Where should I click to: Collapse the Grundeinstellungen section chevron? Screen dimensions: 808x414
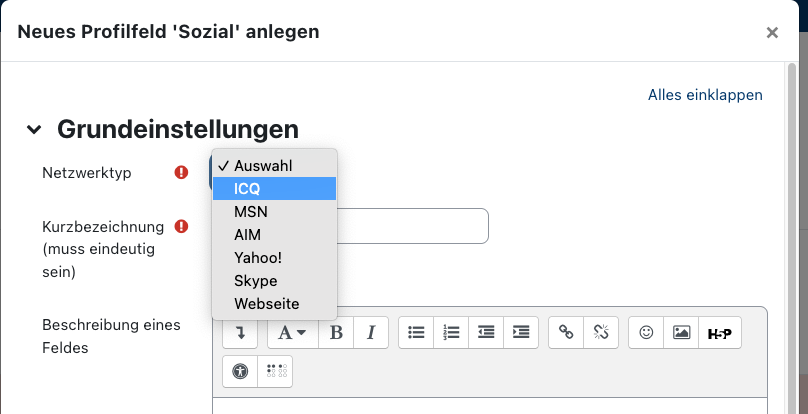[34, 129]
